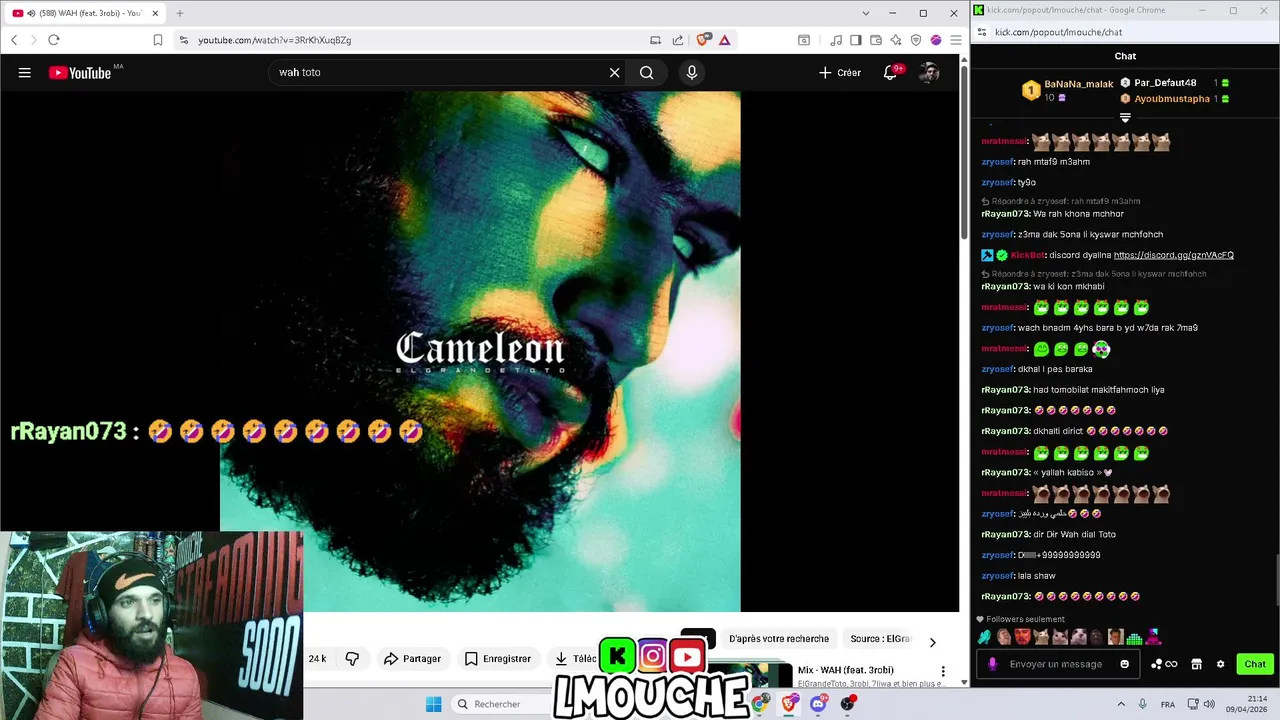1280x720 pixels.
Task: Open discord.gg link in Kick chat
Action: 1173,255
